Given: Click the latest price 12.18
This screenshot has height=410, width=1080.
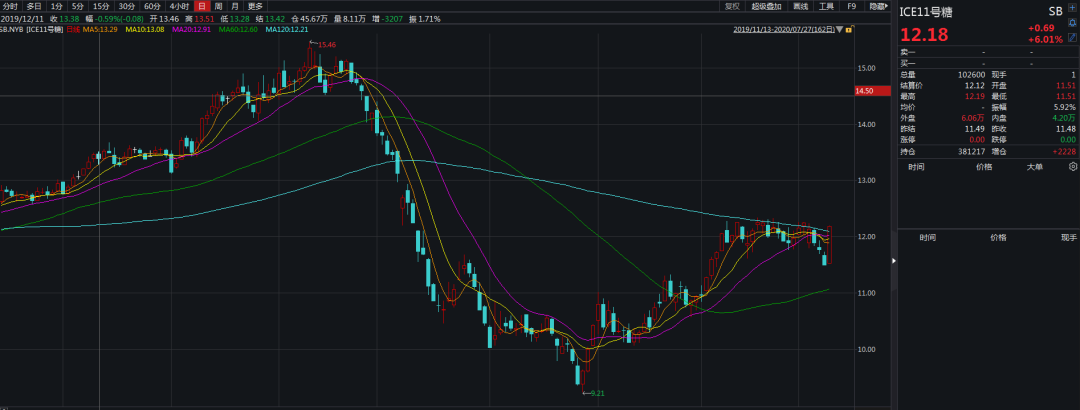Looking at the screenshot, I should (924, 35).
